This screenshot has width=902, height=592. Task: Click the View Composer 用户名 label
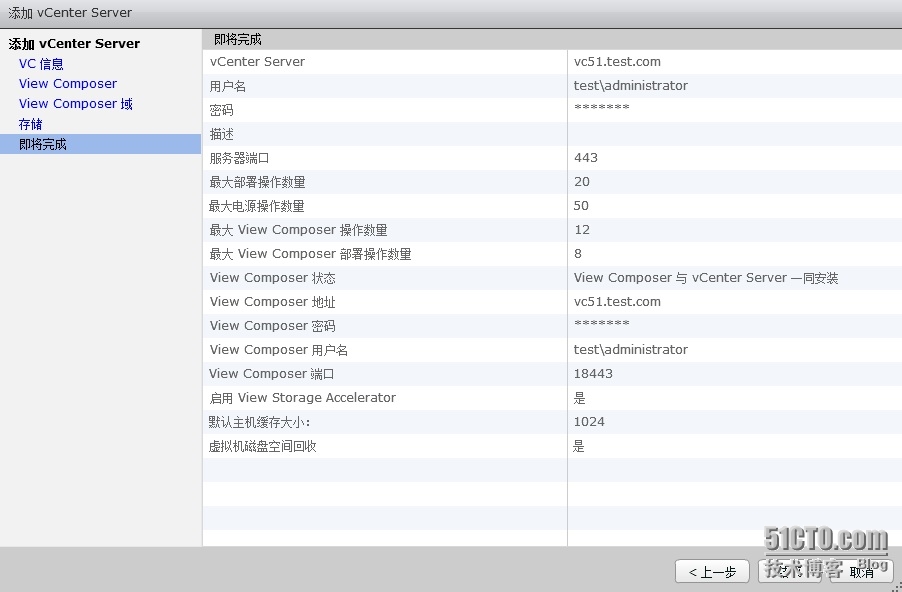(x=279, y=350)
